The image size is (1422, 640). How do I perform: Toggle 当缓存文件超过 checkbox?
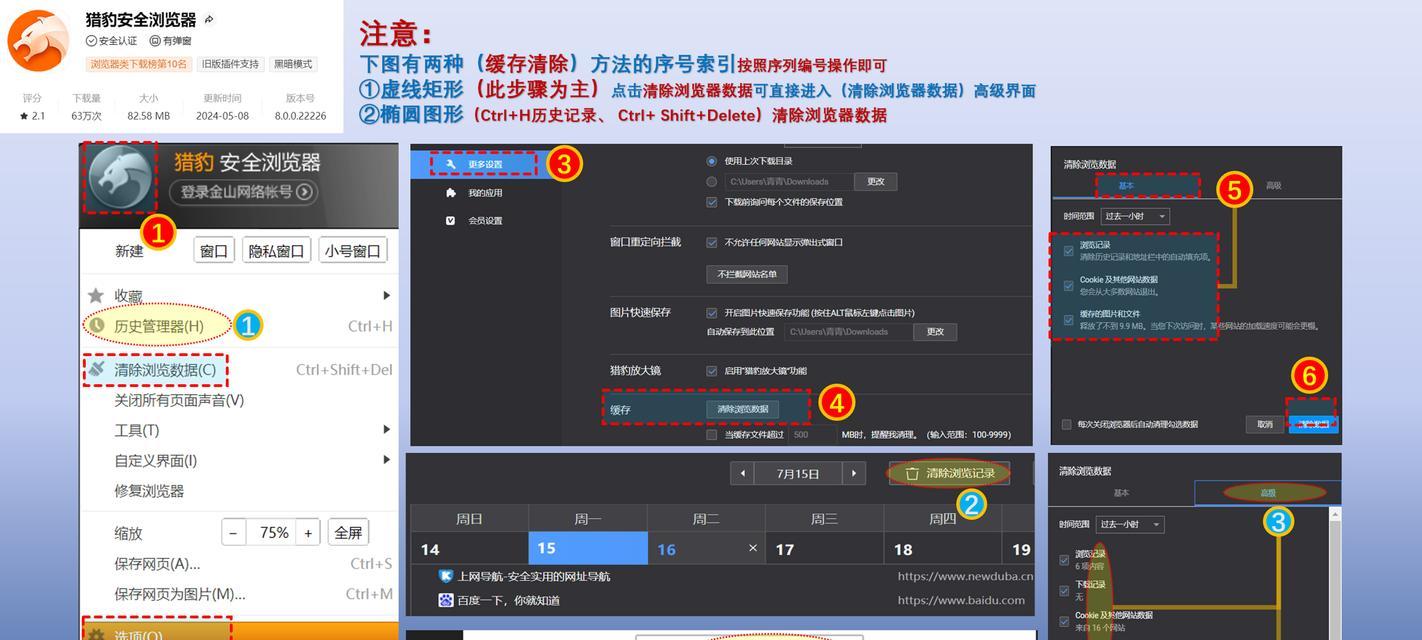coord(712,435)
